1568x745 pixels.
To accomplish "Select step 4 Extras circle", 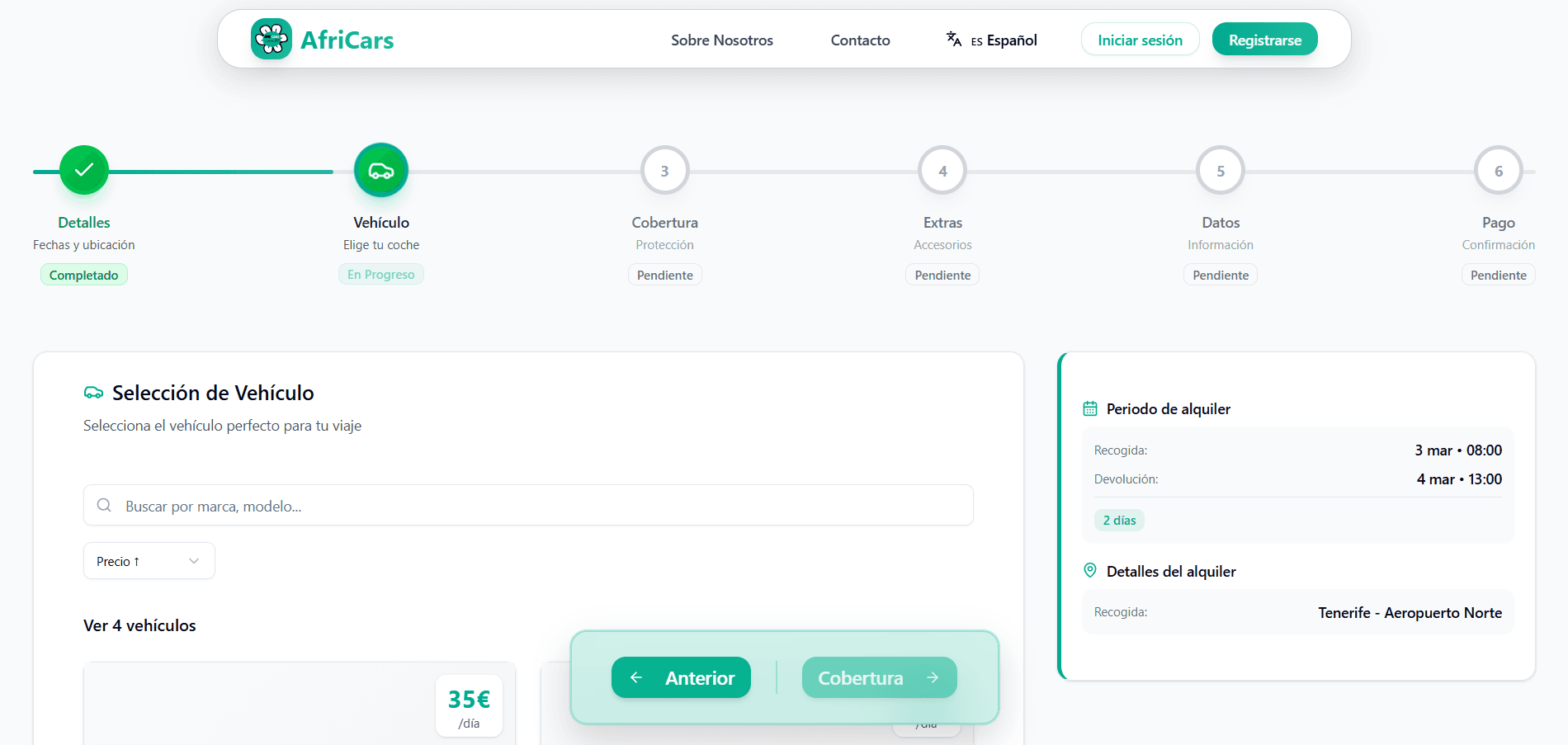I will (x=942, y=171).
